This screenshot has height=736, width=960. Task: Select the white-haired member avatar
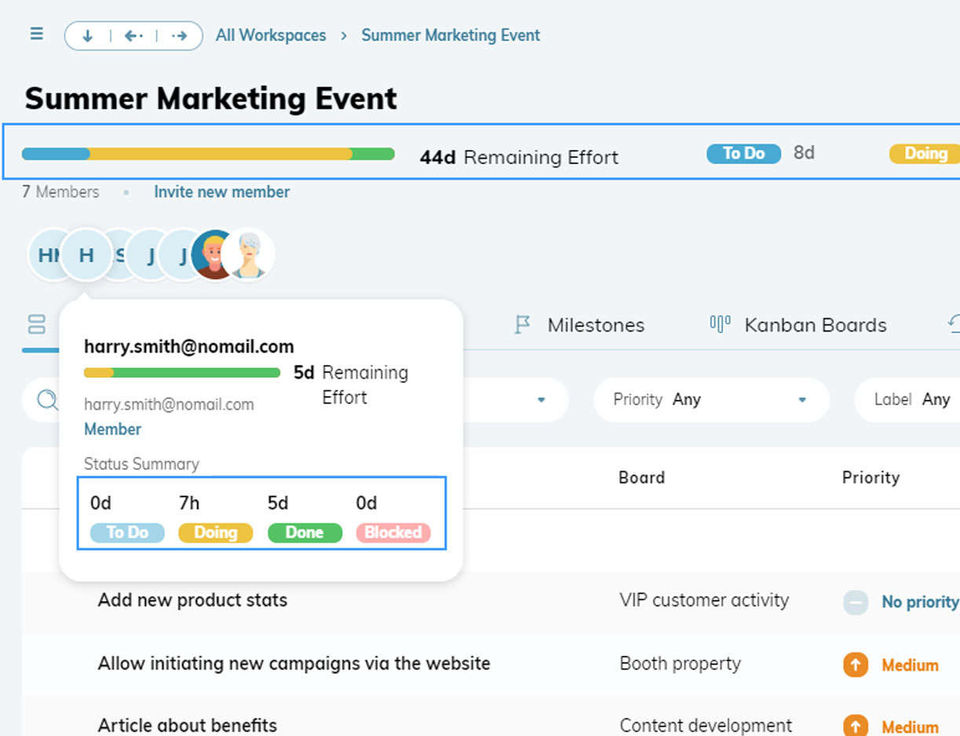[249, 255]
